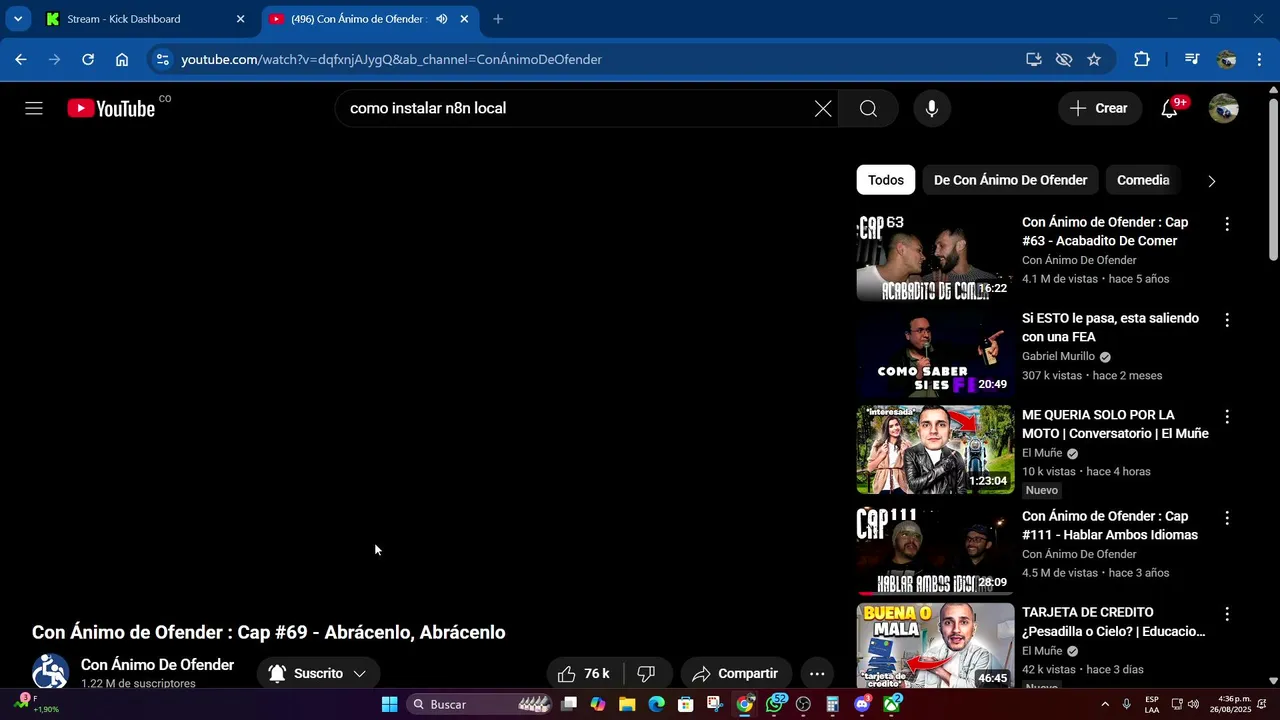Open more actions ellipsis under video
1280x720 pixels.
click(817, 674)
